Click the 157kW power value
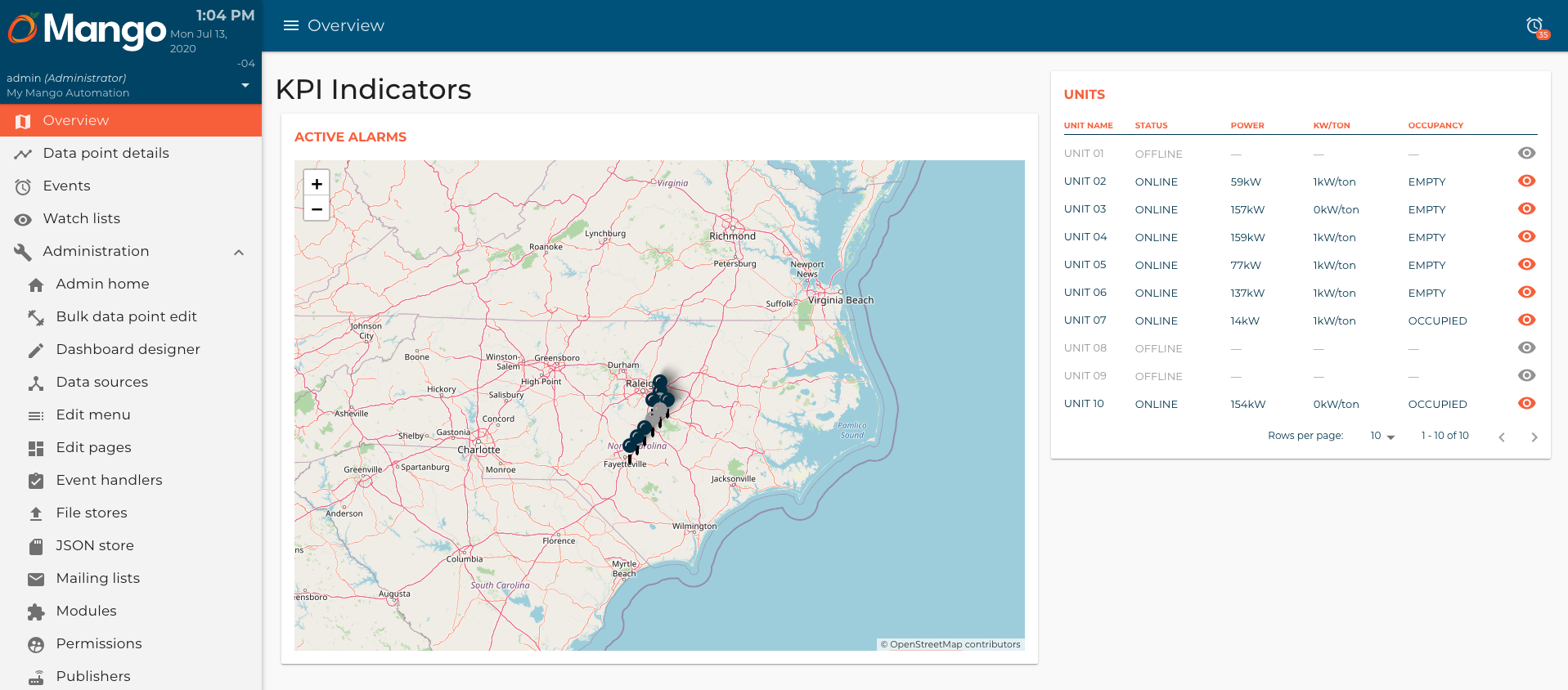 click(1247, 209)
